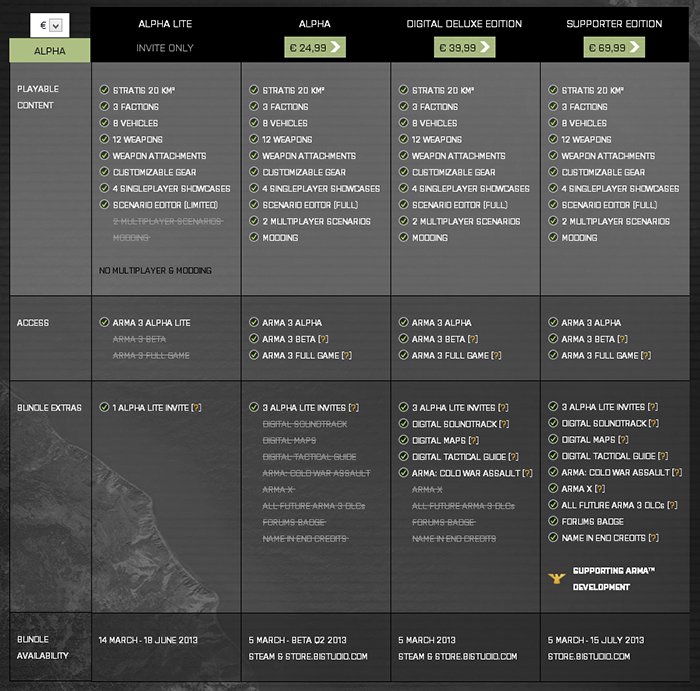The width and height of the screenshot is (700, 691).
Task: Click the 5 March - 15 July 2013 date
Action: pyautogui.click(x=596, y=640)
